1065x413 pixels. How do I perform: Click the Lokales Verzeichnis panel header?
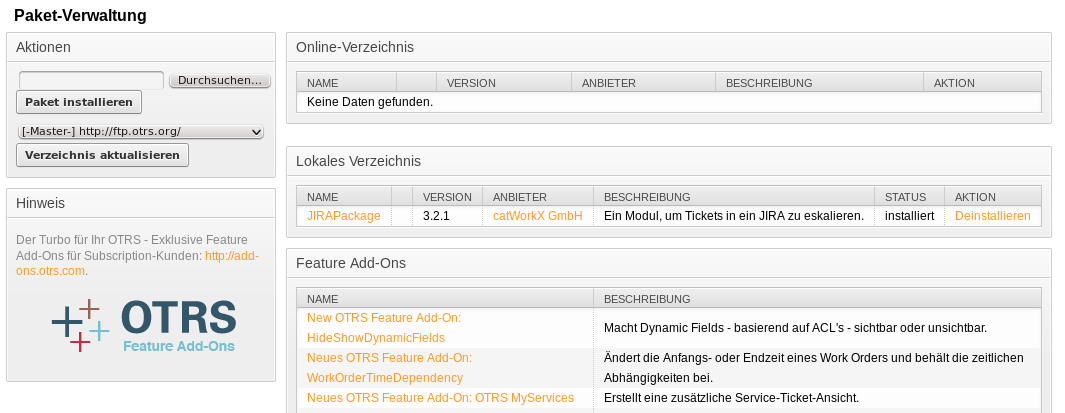[x=358, y=161]
